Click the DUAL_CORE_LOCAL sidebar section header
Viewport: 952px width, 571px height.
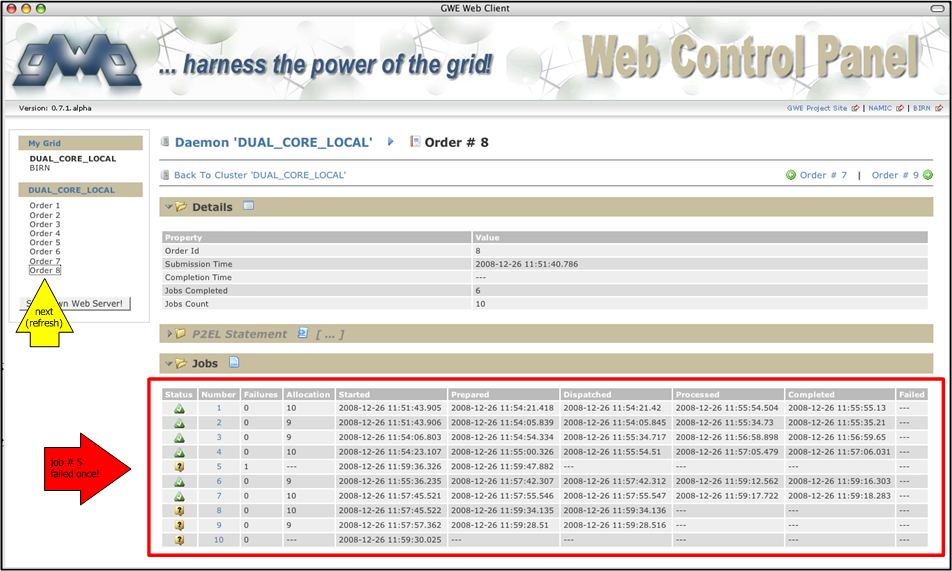(x=80, y=190)
